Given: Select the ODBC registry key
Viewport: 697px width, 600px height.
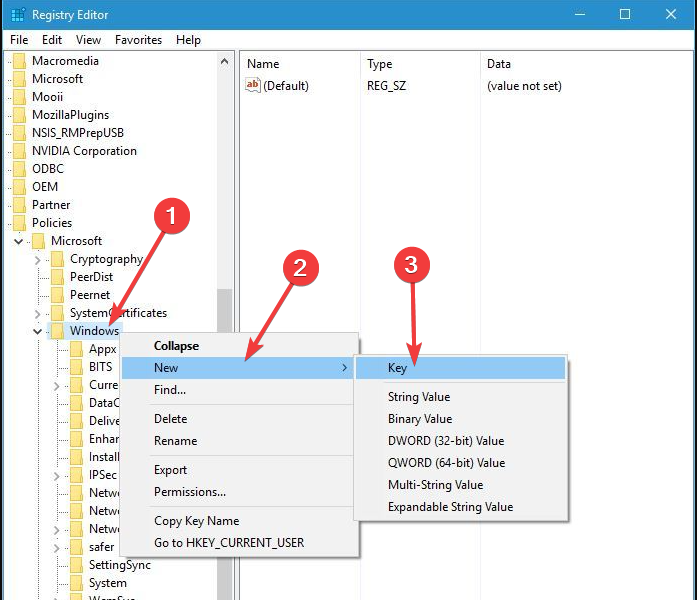Looking at the screenshot, I should pyautogui.click(x=45, y=169).
